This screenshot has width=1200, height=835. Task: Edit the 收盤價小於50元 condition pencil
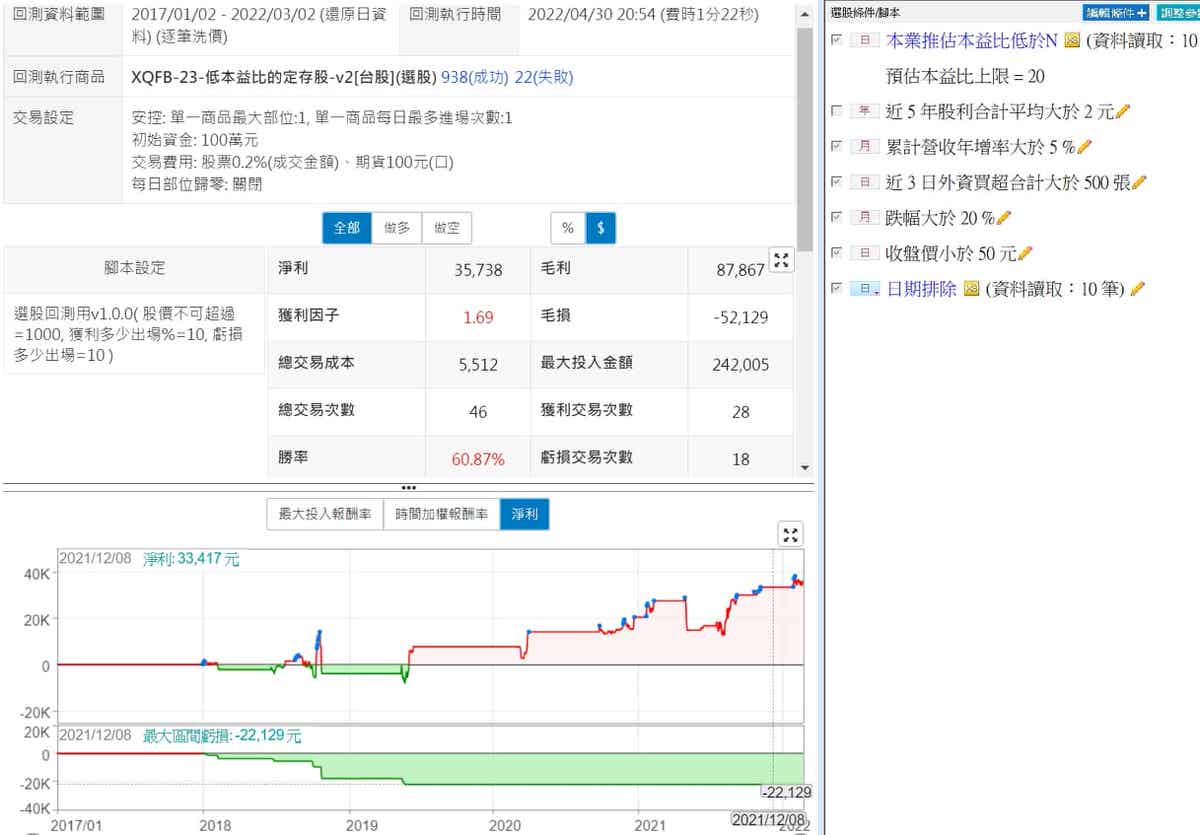pyautogui.click(x=1025, y=253)
